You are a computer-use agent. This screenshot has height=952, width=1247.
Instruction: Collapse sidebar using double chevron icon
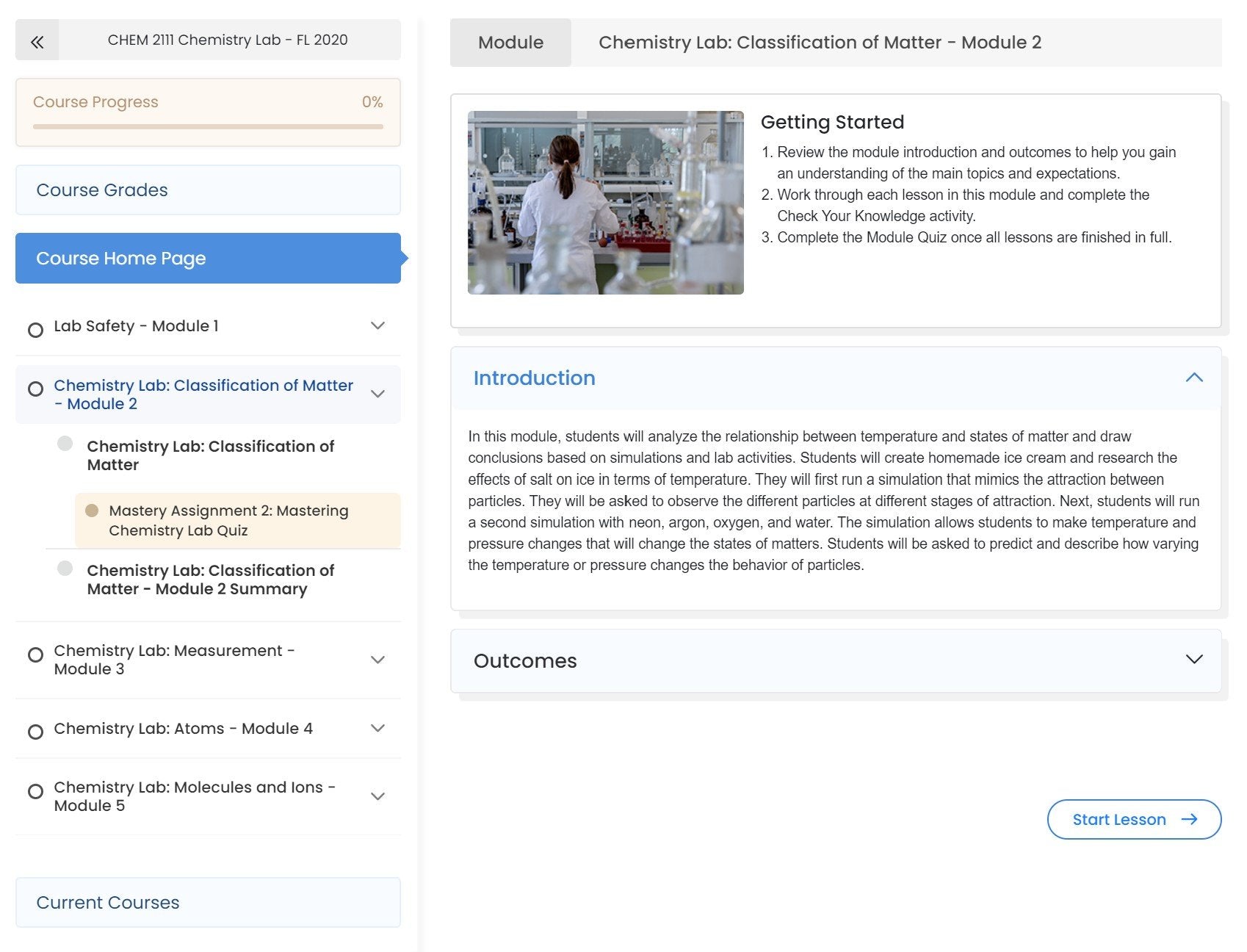(x=37, y=41)
